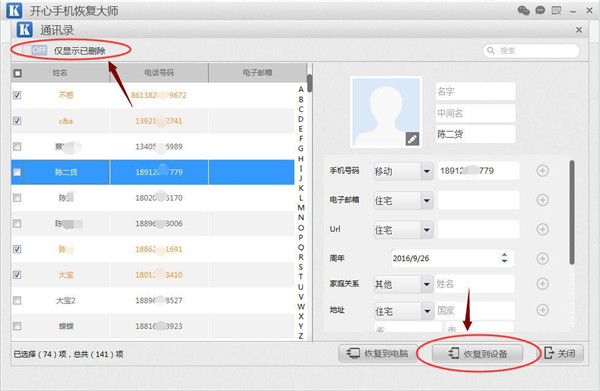Image resolution: width=600 pixels, height=391 pixels.
Task: Select the c&a contact name
Action: (66, 121)
